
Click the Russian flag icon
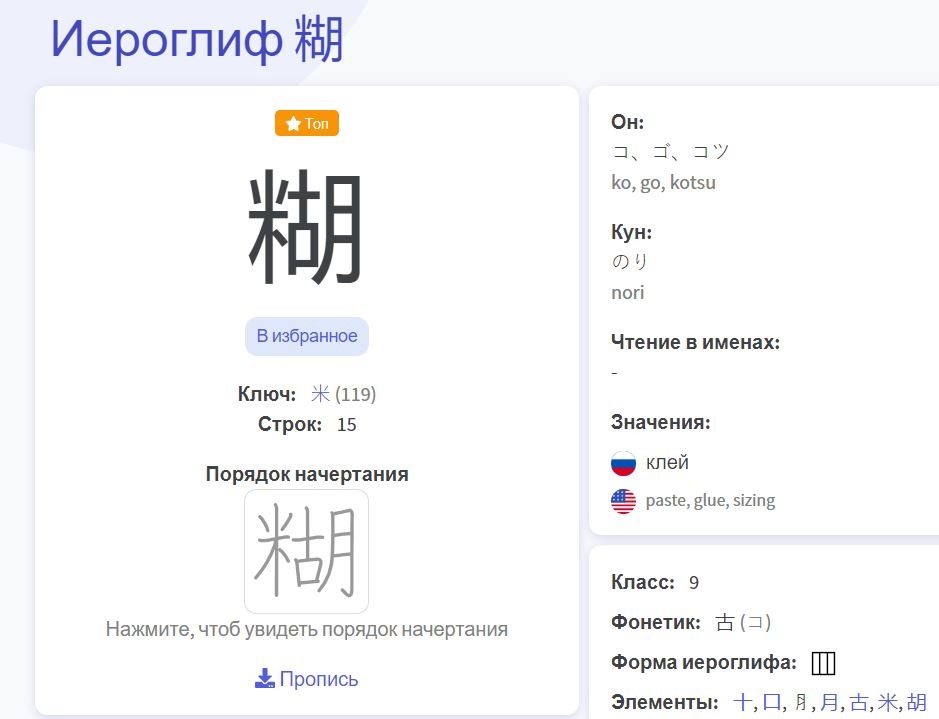623,463
